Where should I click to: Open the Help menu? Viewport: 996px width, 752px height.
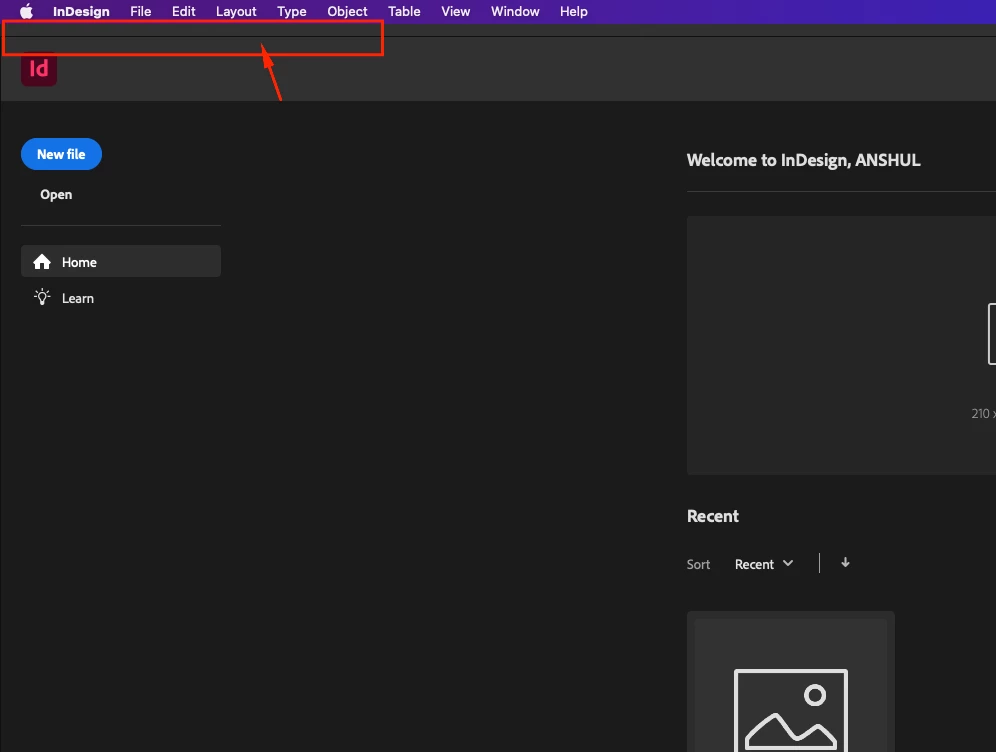point(574,11)
